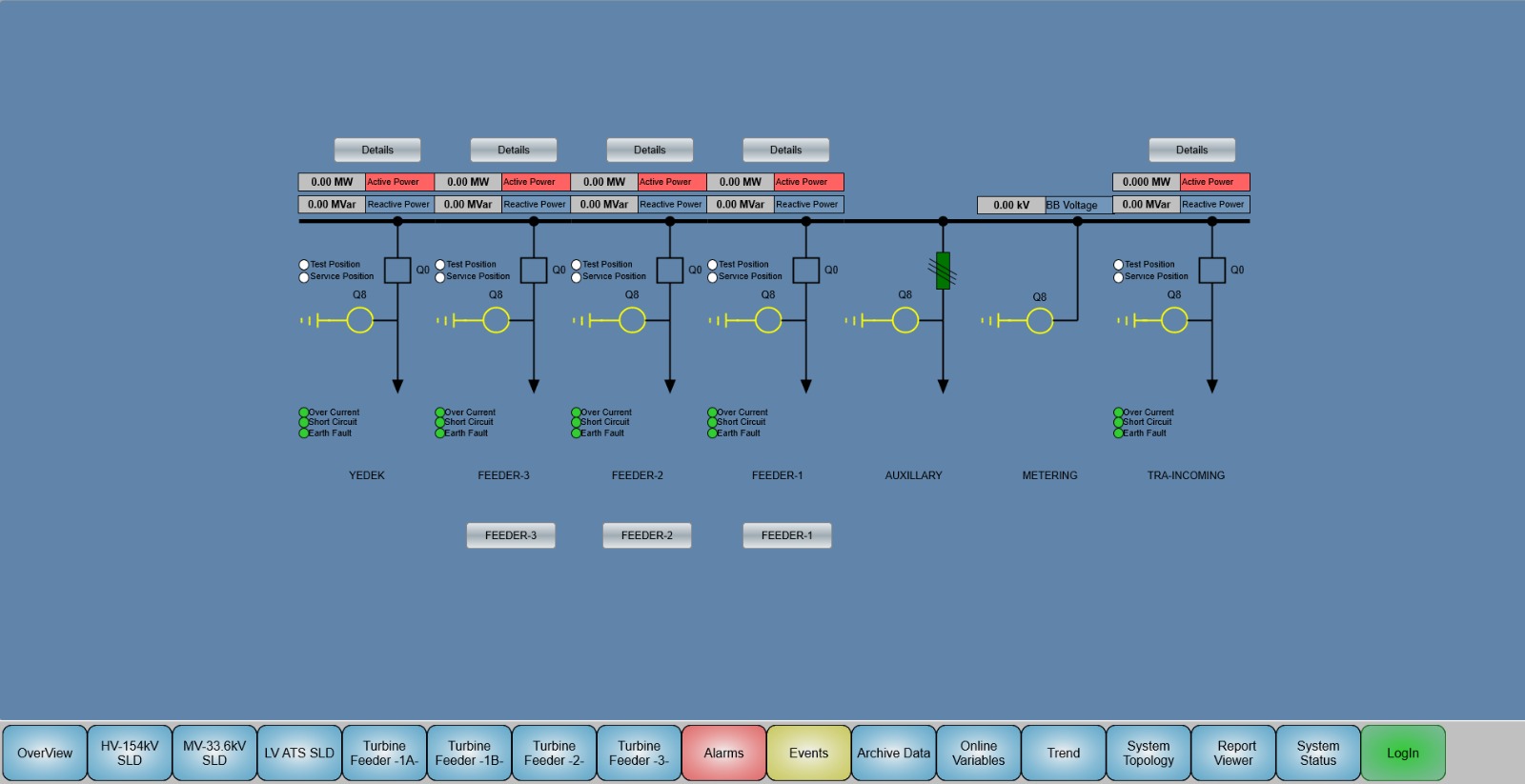
Task: Open the Alarms page
Action: [723, 753]
